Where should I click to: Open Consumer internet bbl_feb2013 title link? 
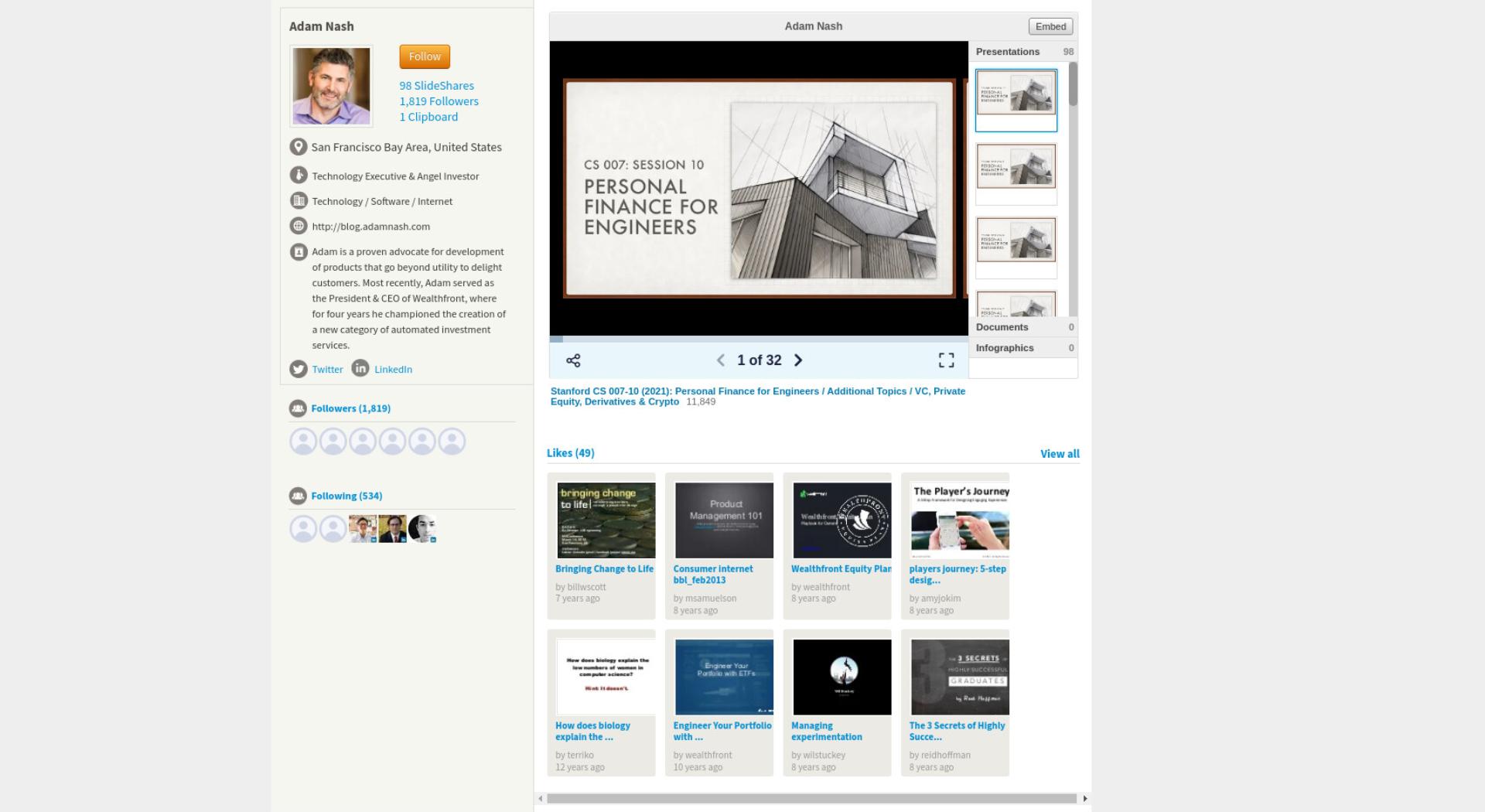713,575
